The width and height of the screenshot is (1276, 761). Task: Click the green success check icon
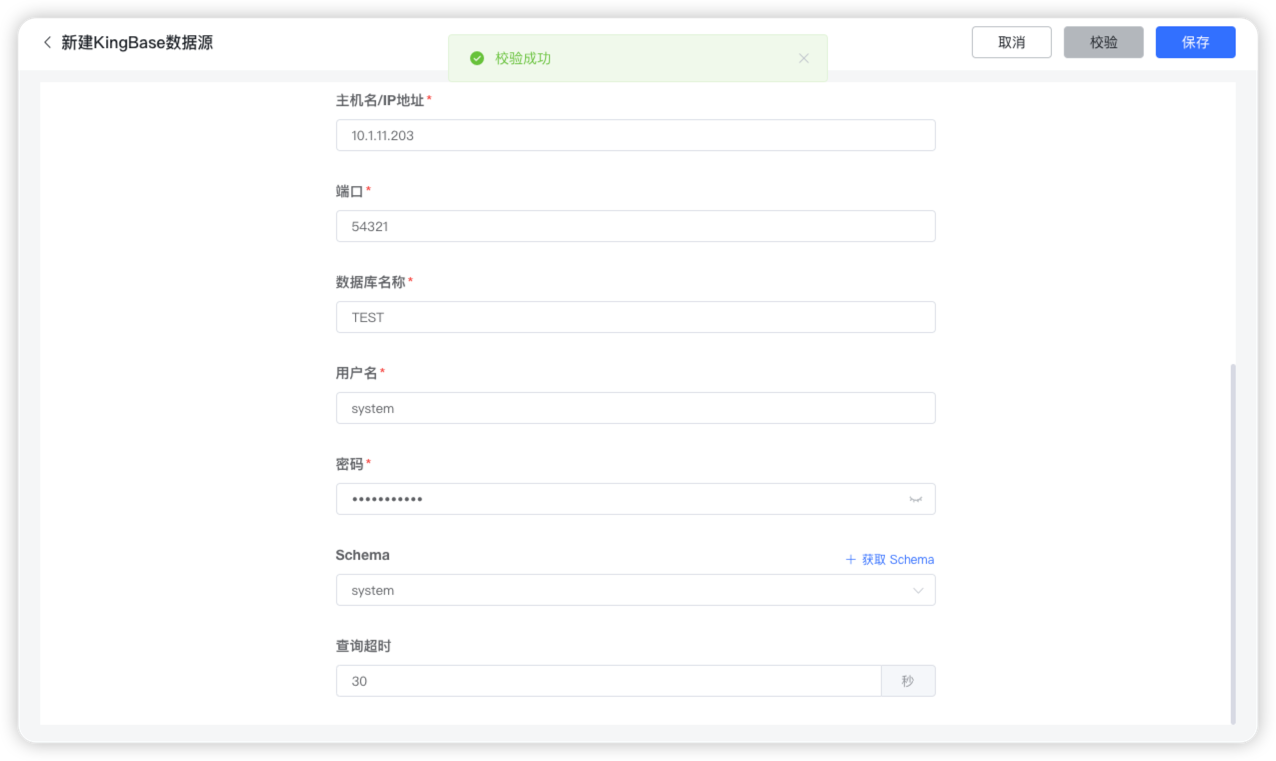pos(477,59)
